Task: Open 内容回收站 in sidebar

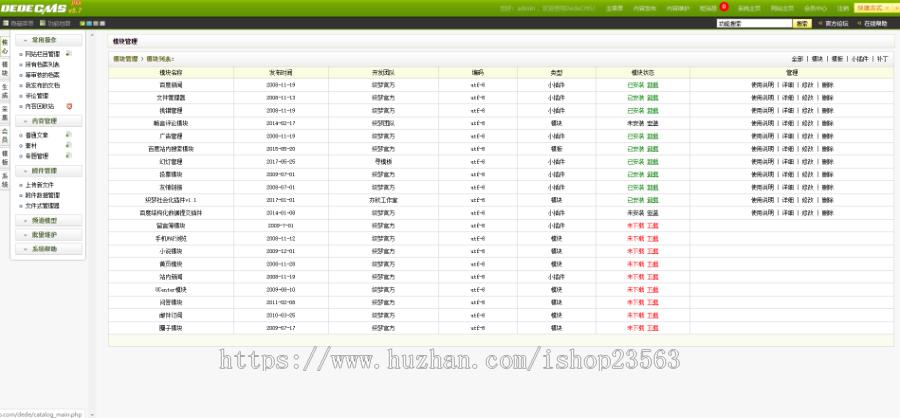Action: (39, 106)
